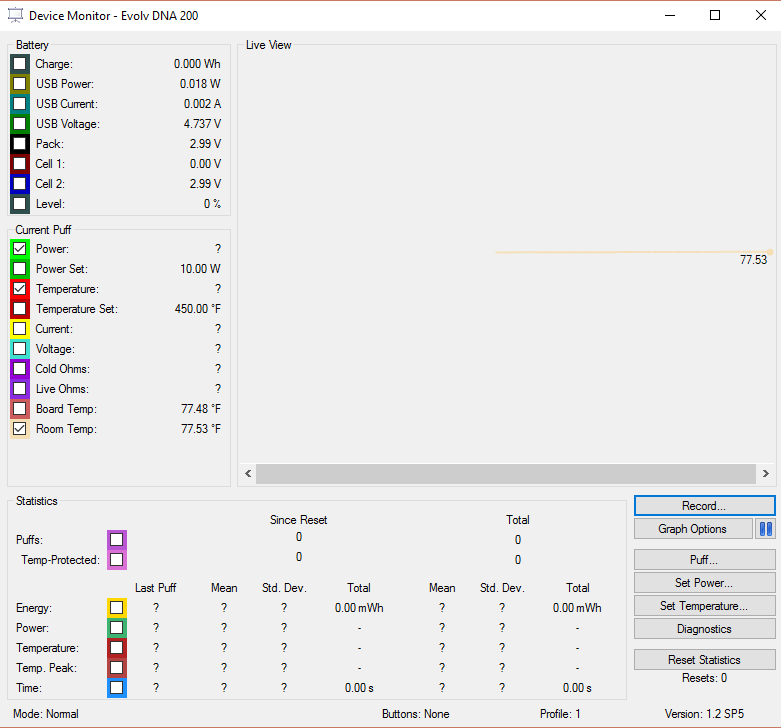Toggle the Energy statistics checkbox

point(117,607)
